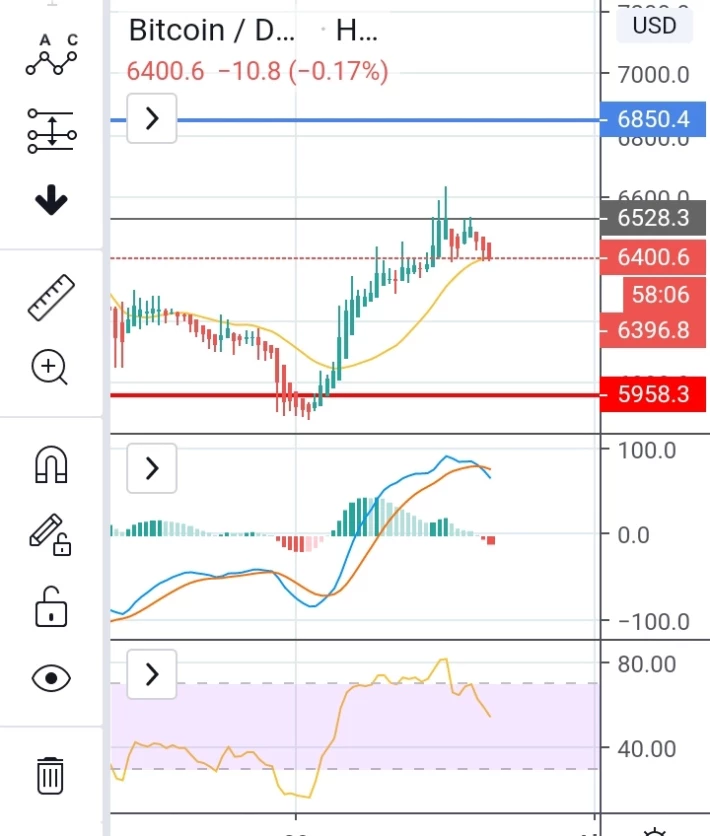
Task: Click the trash remove drawings icon
Action: (x=51, y=776)
